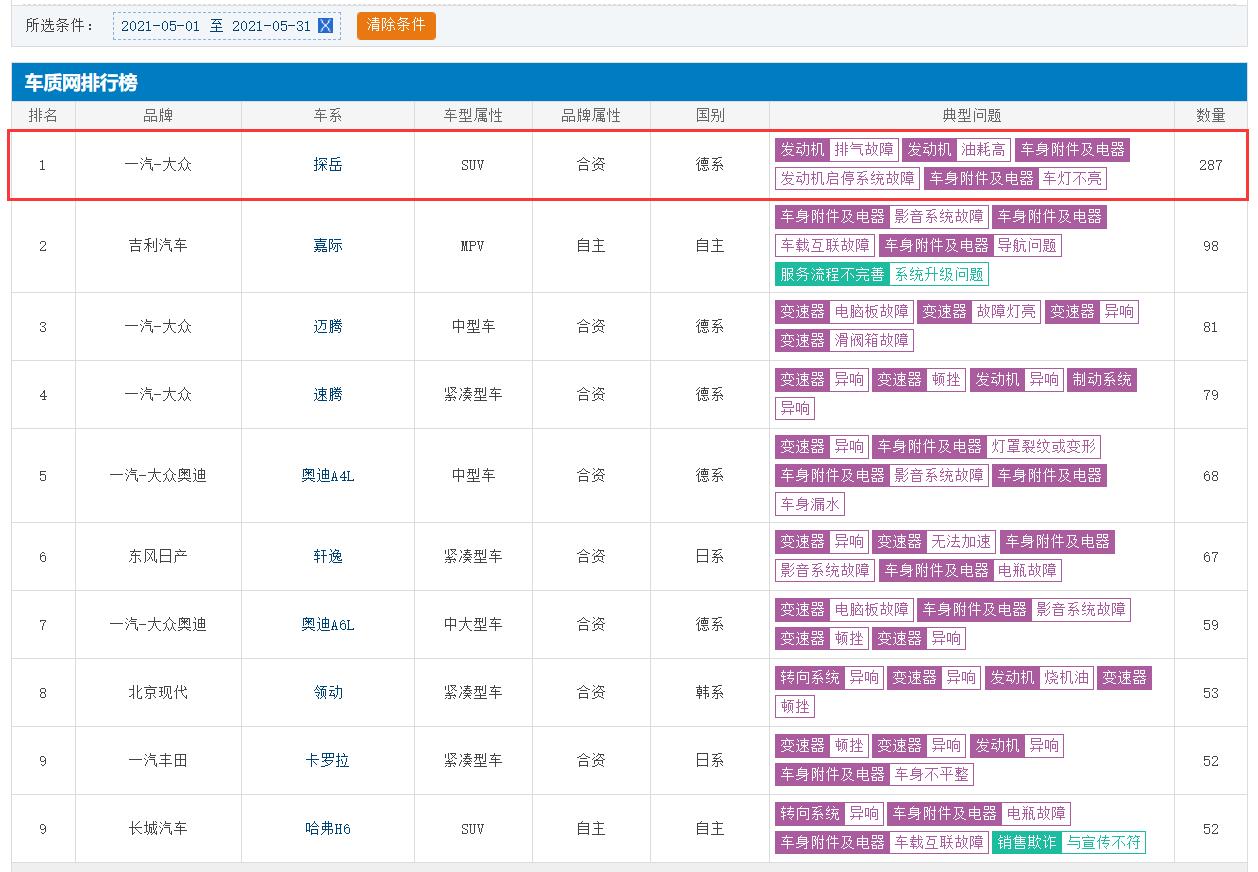1258x872 pixels.
Task: Open the 奥迪A4L car series link
Action: (328, 476)
